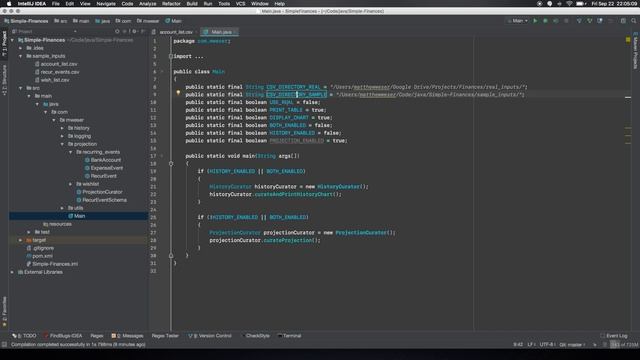
Task: Click the Wi-Fi icon in the menu bar
Action: [569, 4]
